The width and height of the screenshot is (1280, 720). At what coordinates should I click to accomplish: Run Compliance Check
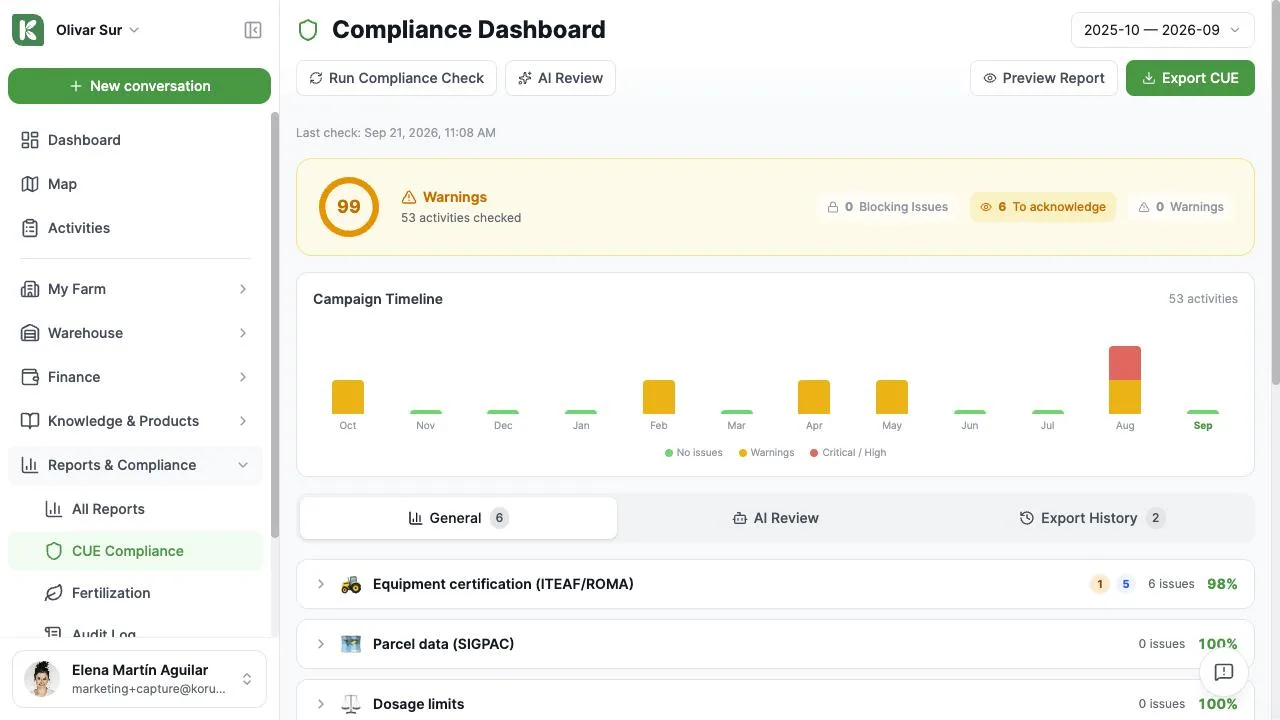pyautogui.click(x=396, y=78)
